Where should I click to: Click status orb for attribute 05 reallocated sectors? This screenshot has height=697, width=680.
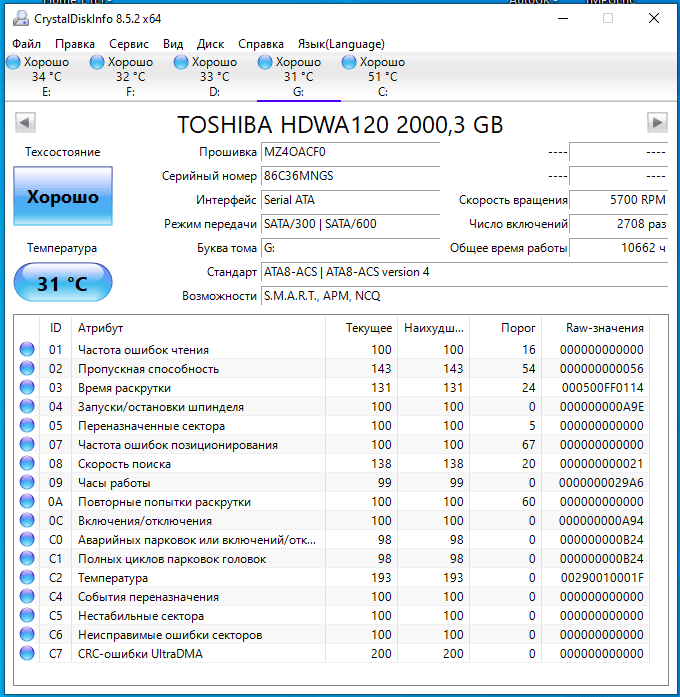tap(27, 426)
